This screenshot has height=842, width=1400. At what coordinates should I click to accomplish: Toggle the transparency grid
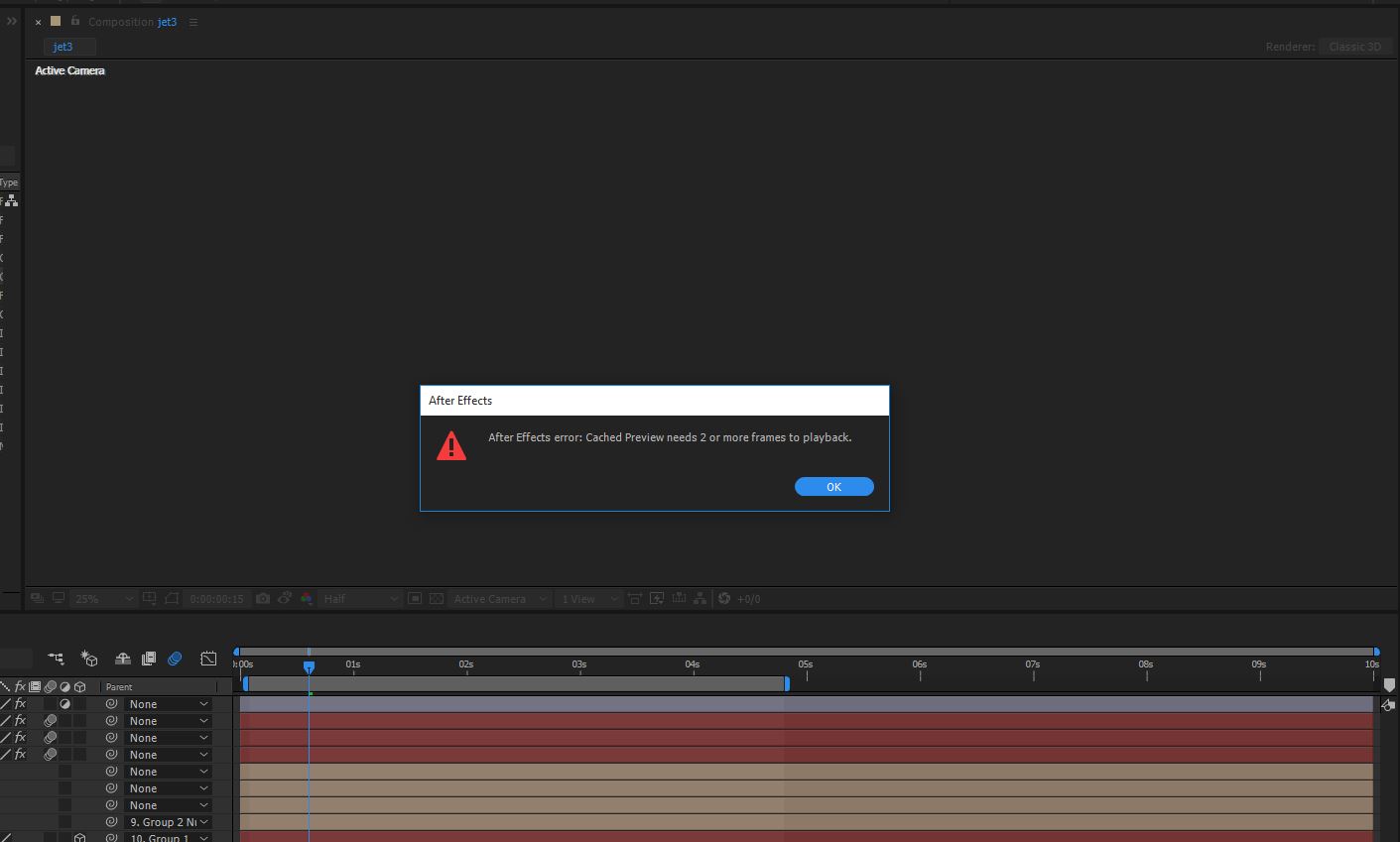pyautogui.click(x=436, y=598)
